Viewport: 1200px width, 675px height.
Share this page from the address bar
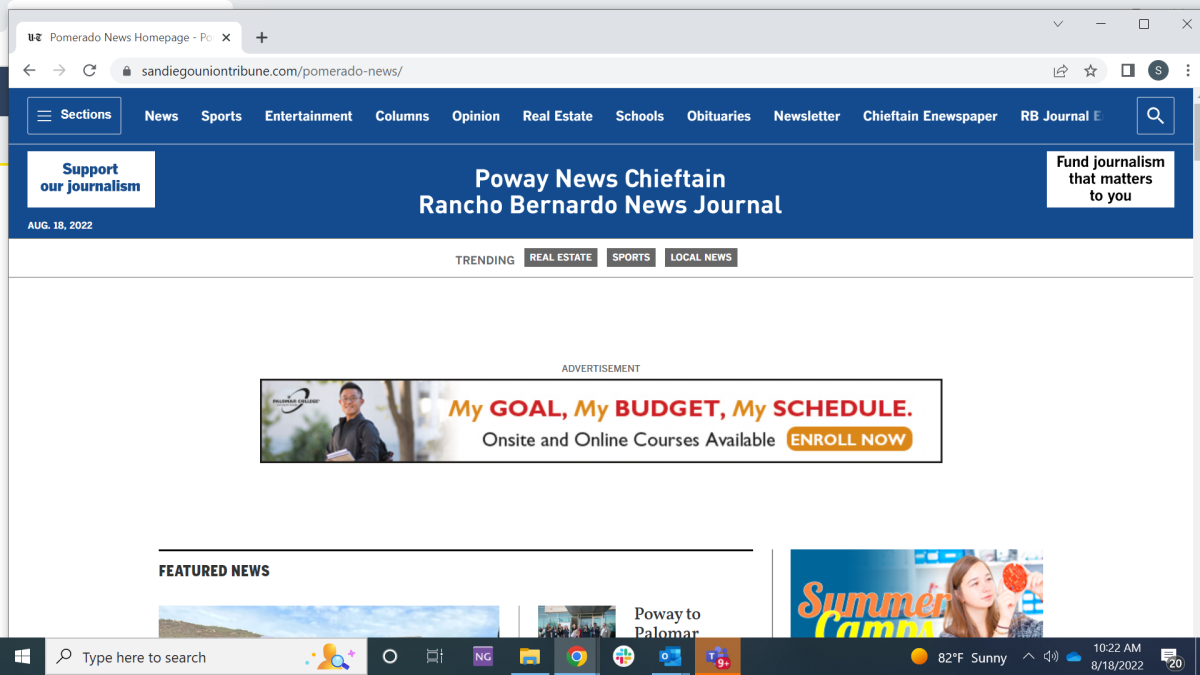[x=1060, y=70]
